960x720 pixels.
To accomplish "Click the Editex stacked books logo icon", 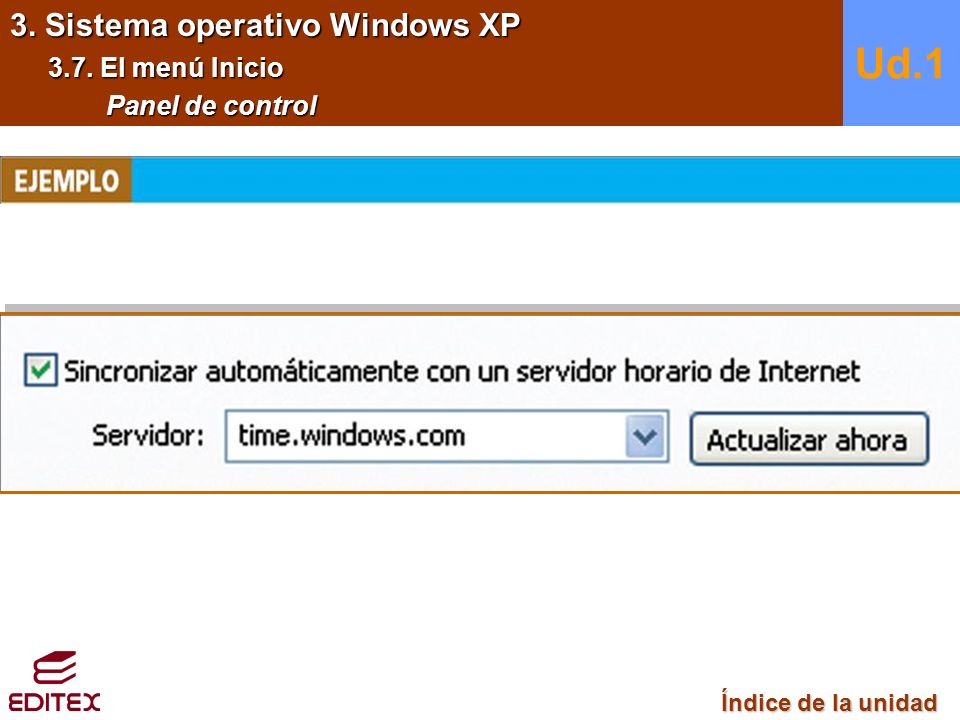I will coord(54,667).
